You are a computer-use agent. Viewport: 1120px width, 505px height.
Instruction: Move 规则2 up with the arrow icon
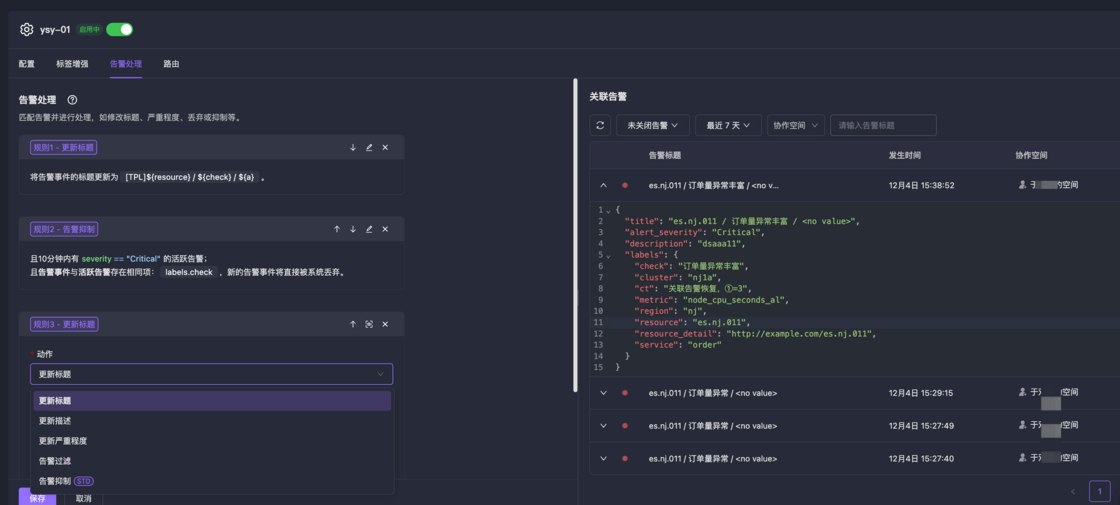337,229
